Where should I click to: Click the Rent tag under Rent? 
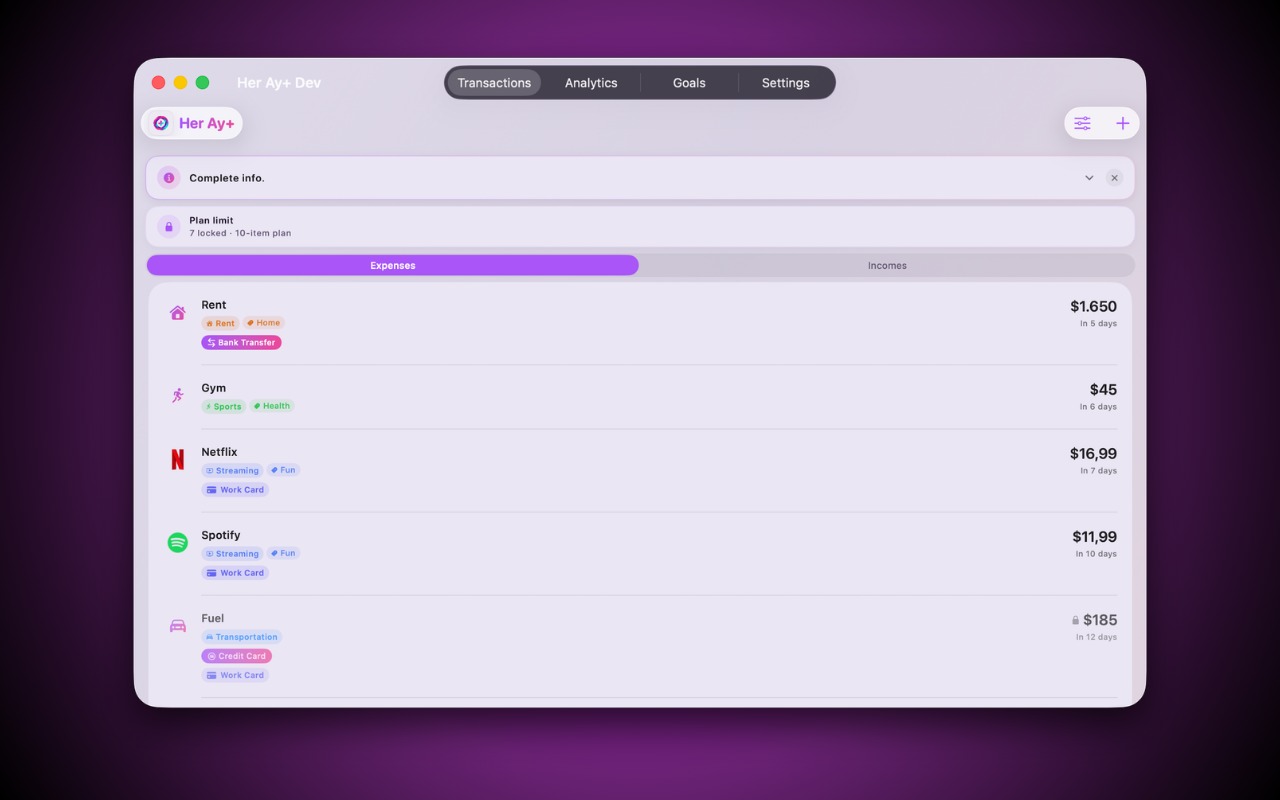point(220,323)
